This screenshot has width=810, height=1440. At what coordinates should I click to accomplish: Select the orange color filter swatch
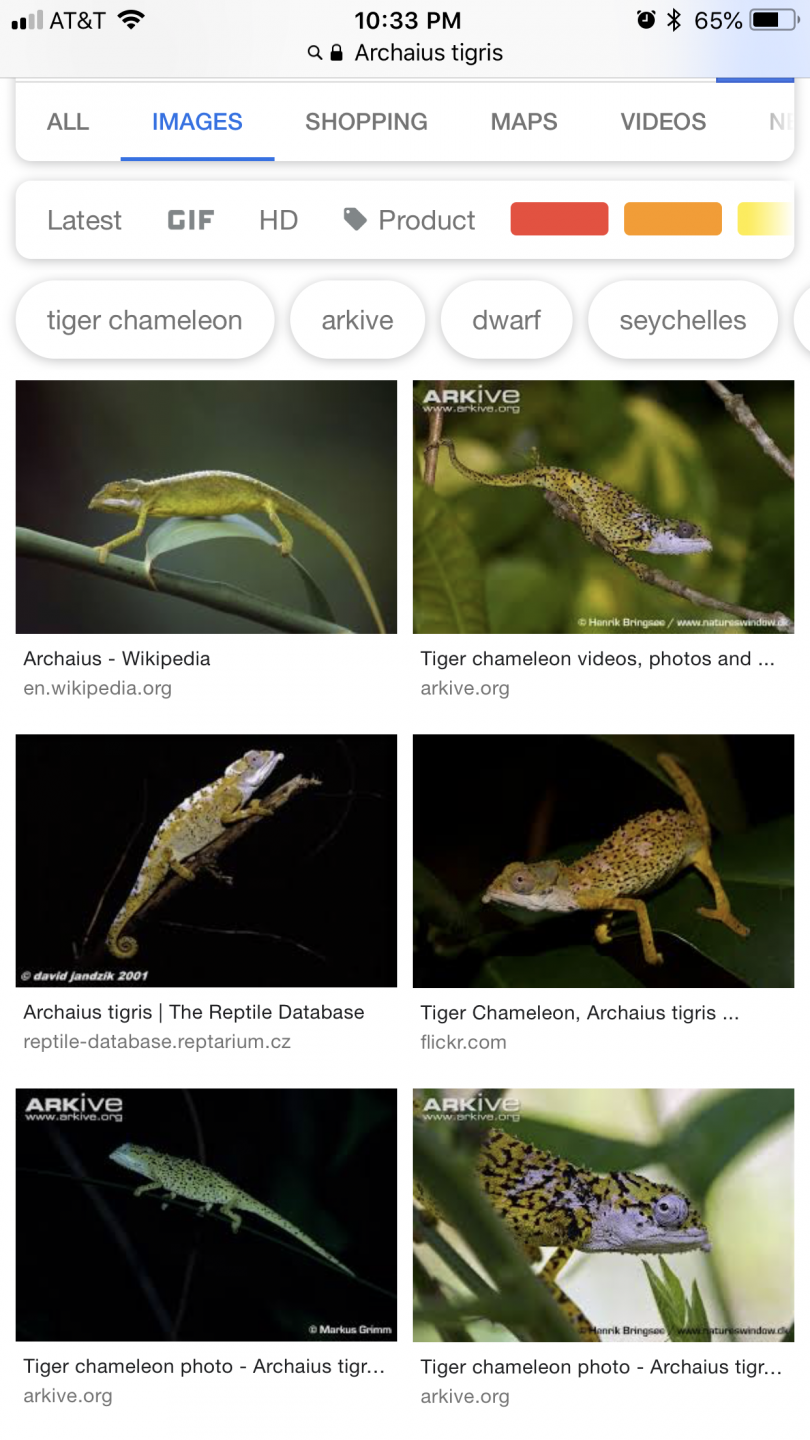point(673,219)
